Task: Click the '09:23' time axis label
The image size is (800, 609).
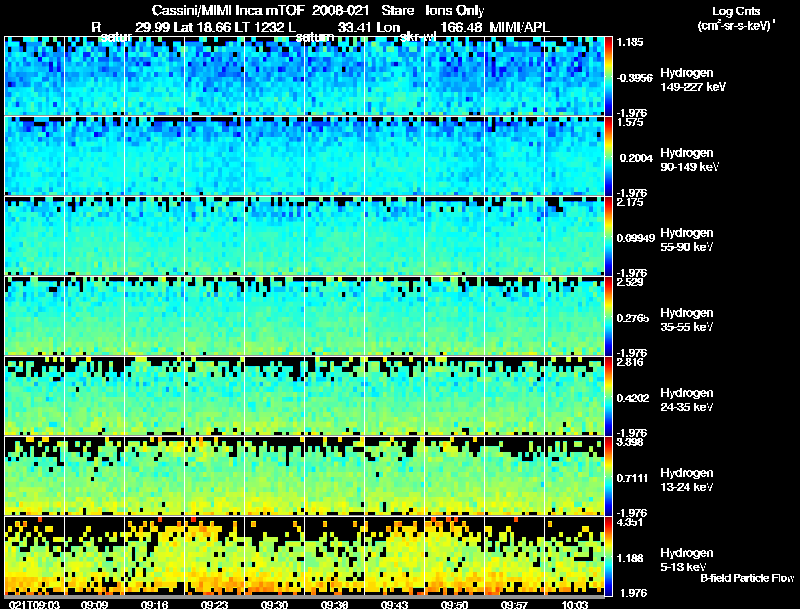Action: coord(214,604)
